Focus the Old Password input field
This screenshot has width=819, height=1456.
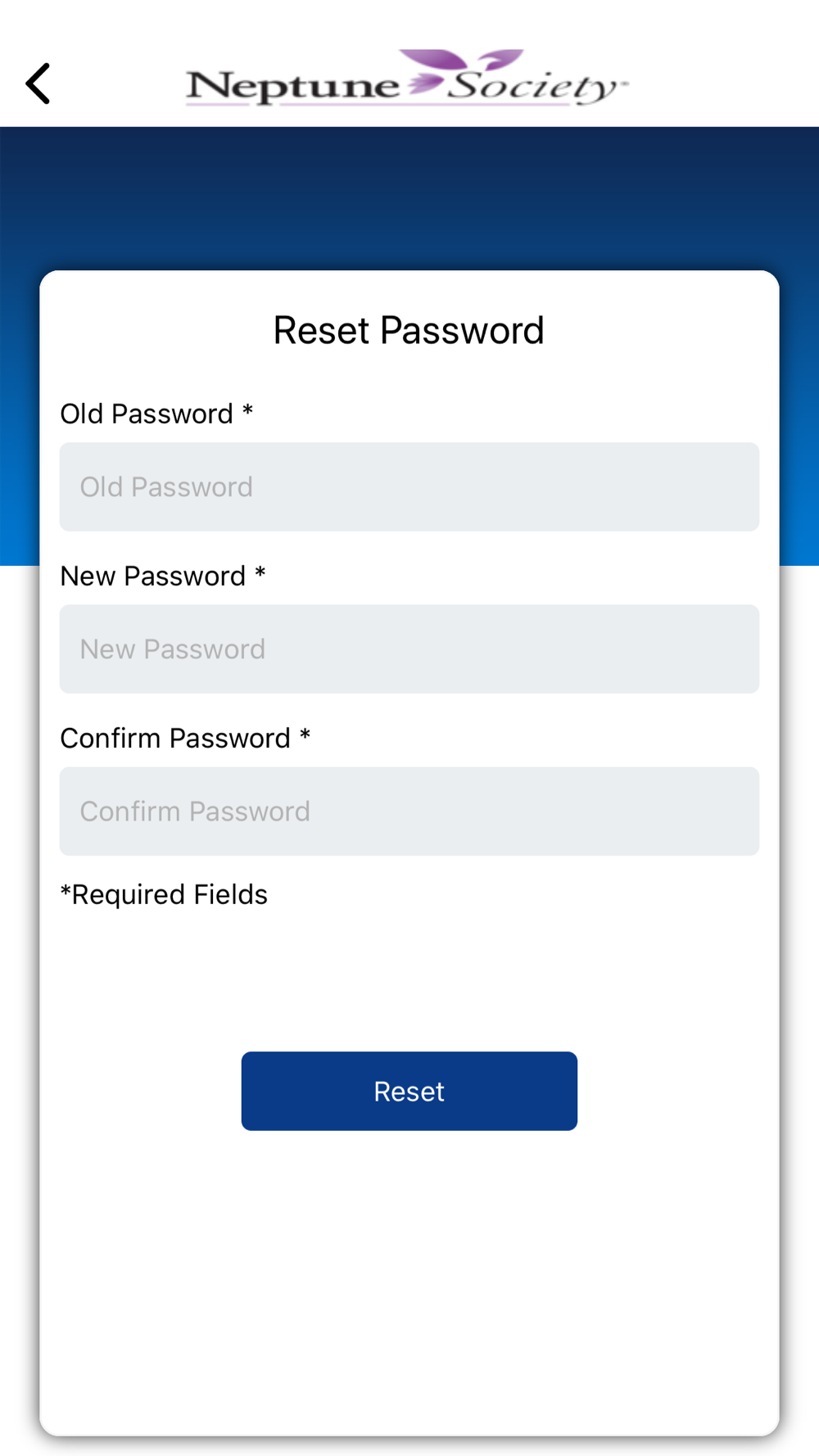[409, 487]
